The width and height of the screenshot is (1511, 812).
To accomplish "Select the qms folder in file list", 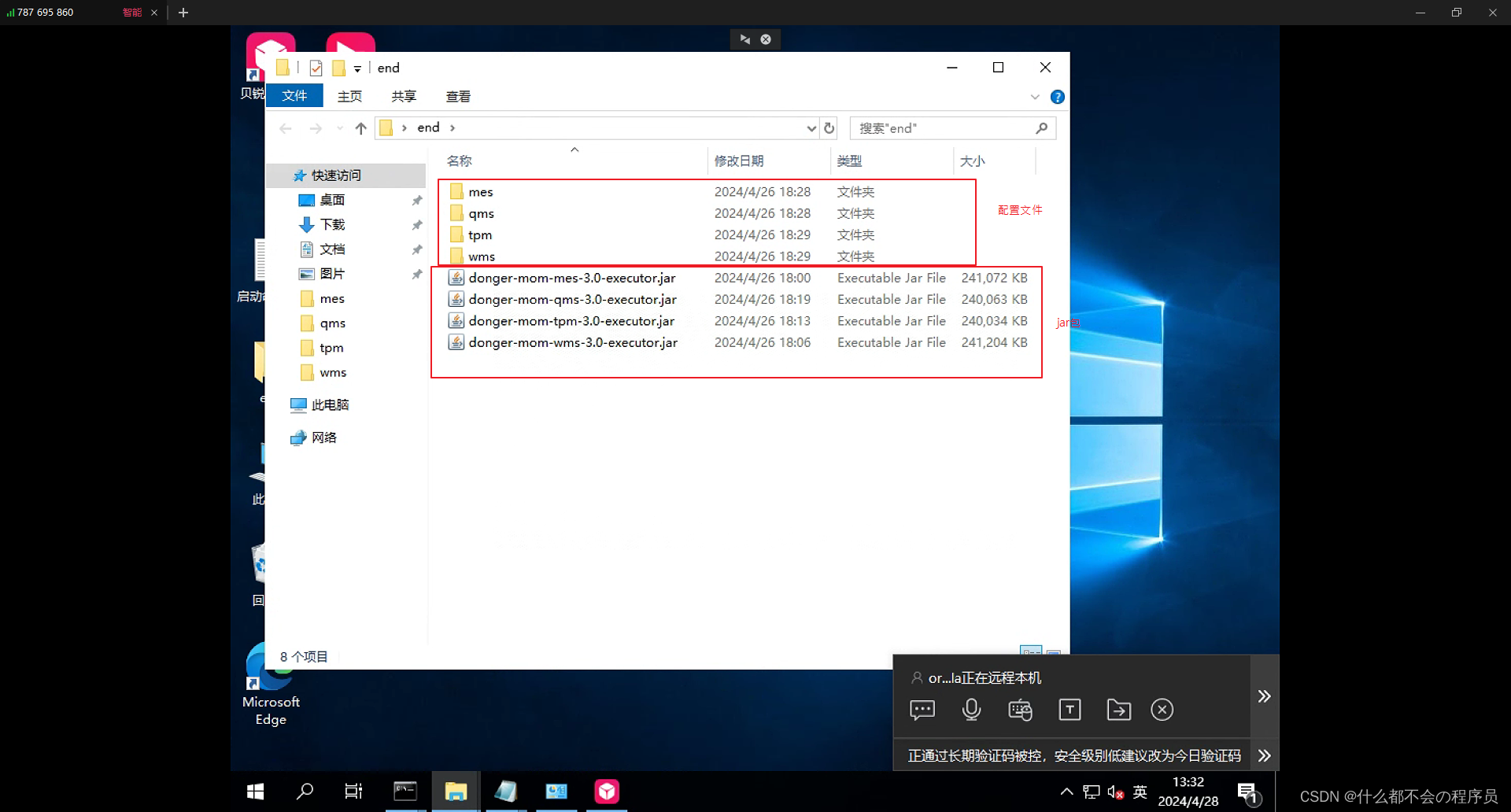I will [481, 213].
